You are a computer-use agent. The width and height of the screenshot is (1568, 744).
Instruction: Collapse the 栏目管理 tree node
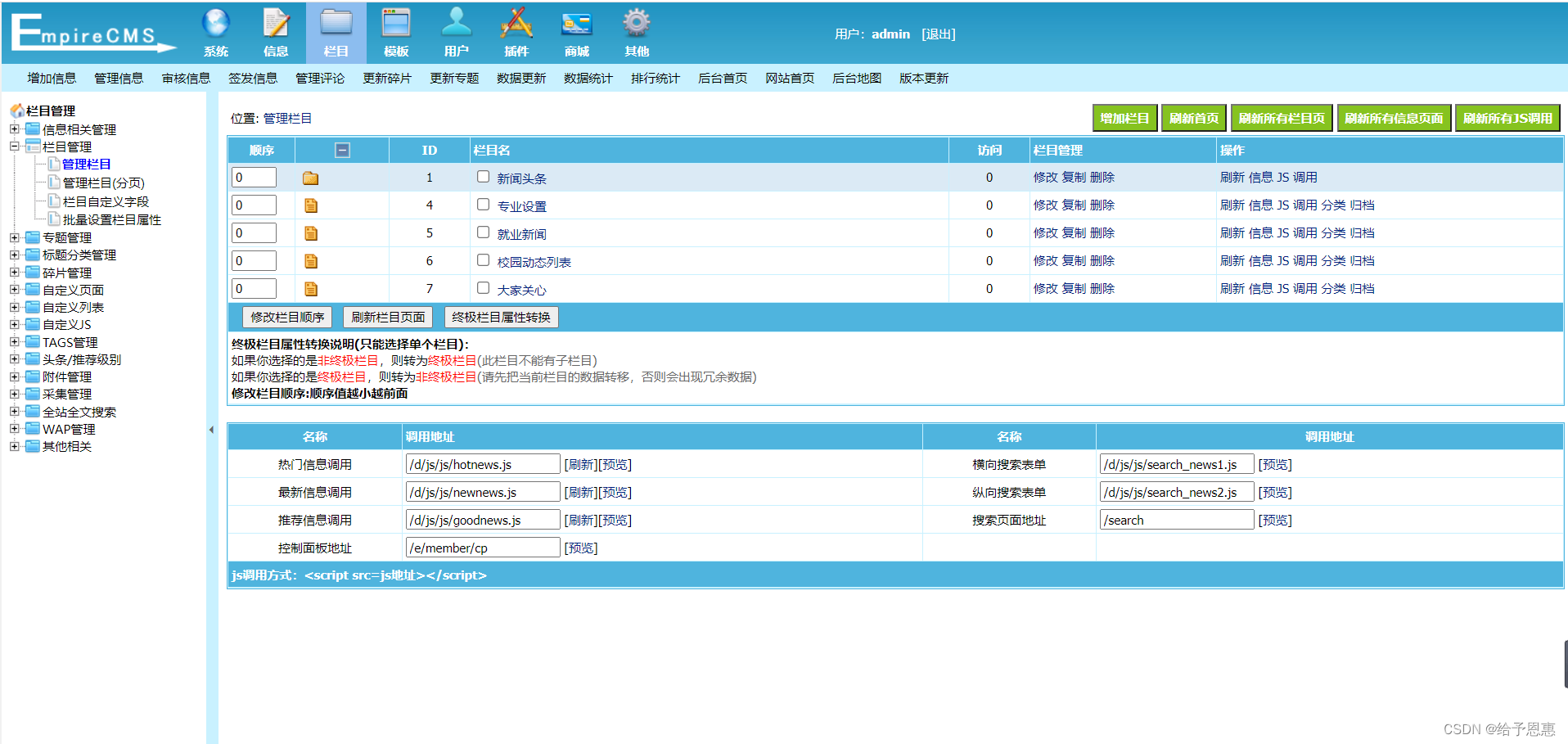tap(14, 147)
